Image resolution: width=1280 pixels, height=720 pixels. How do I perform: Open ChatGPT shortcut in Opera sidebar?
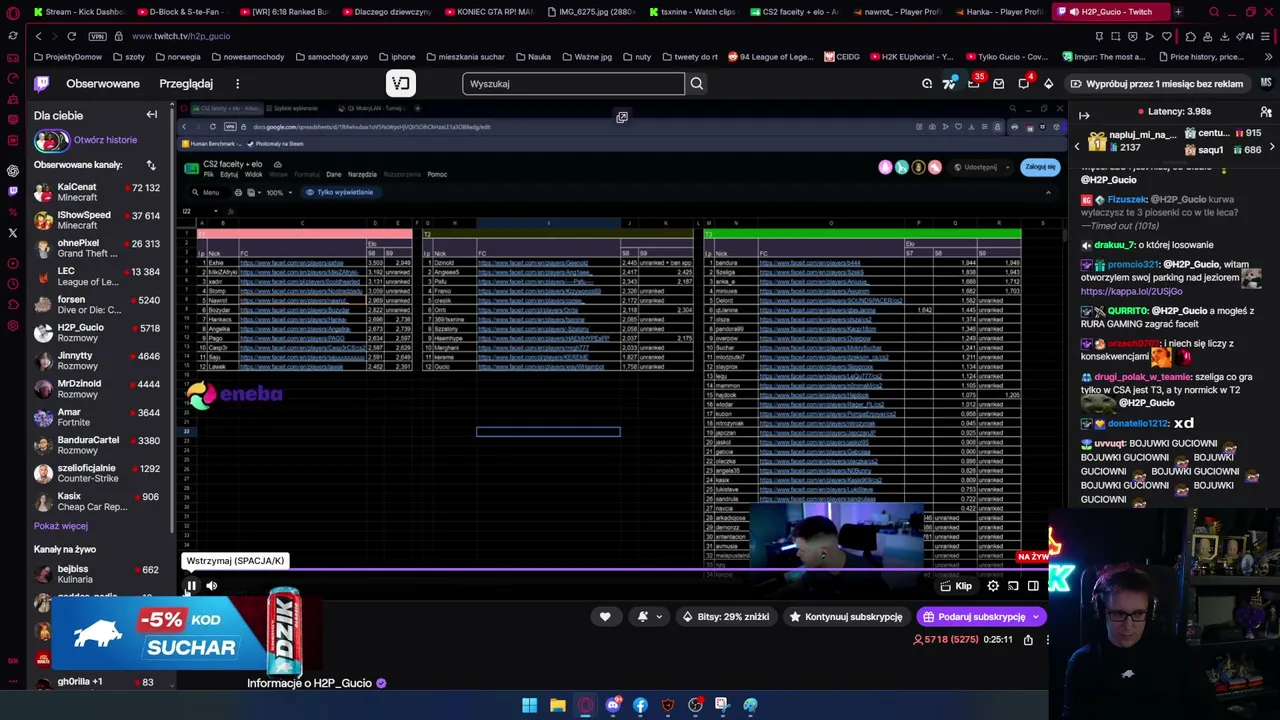(13, 171)
